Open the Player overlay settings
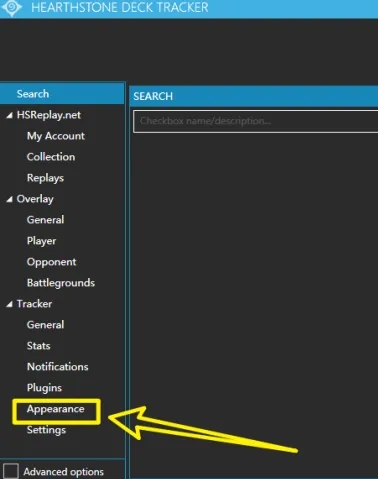Viewport: 378px width, 479px height. [41, 241]
